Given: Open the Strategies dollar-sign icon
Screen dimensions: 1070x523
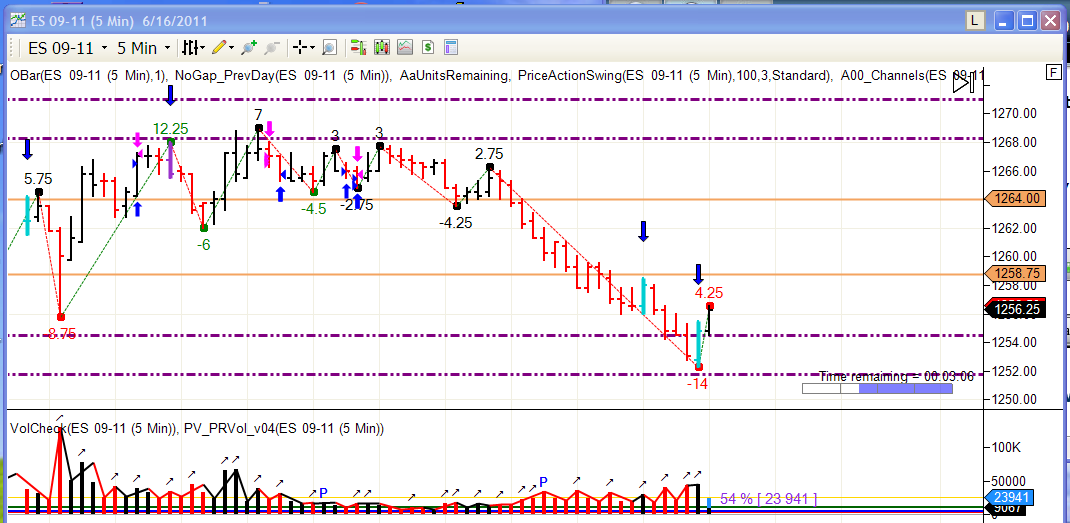Looking at the screenshot, I should click(x=428, y=47).
